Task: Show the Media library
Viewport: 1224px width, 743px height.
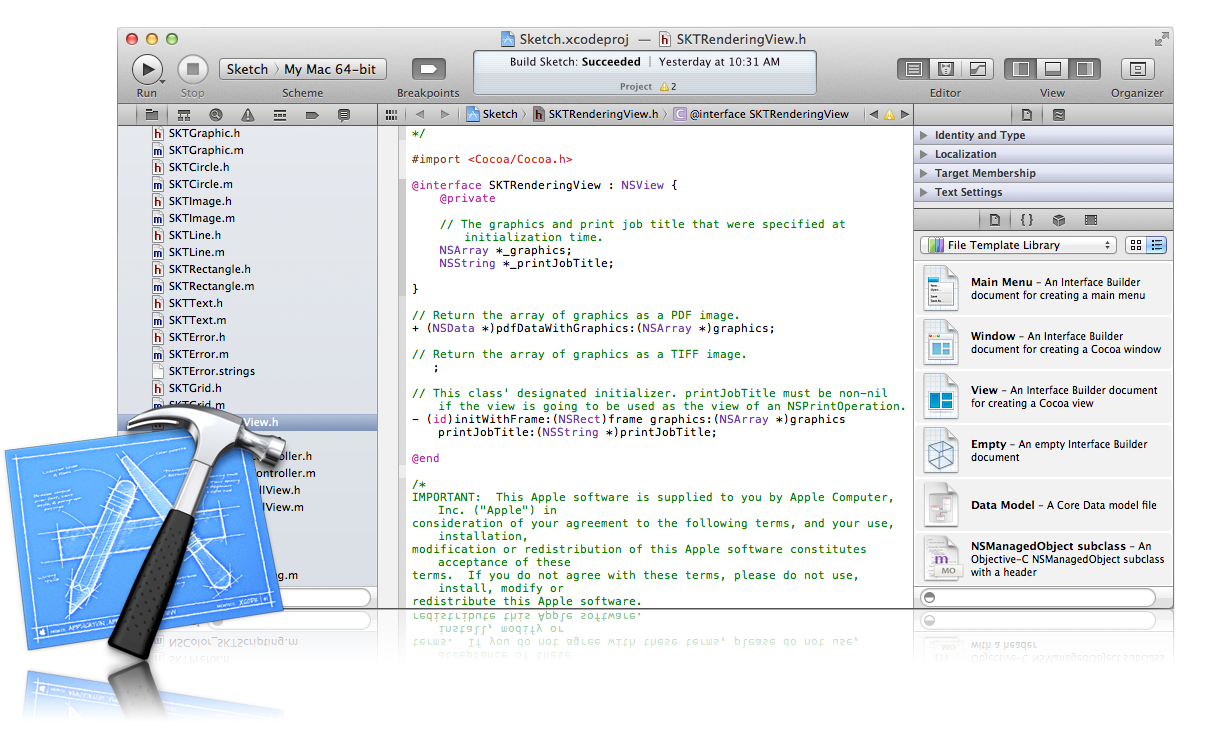Action: tap(1091, 220)
